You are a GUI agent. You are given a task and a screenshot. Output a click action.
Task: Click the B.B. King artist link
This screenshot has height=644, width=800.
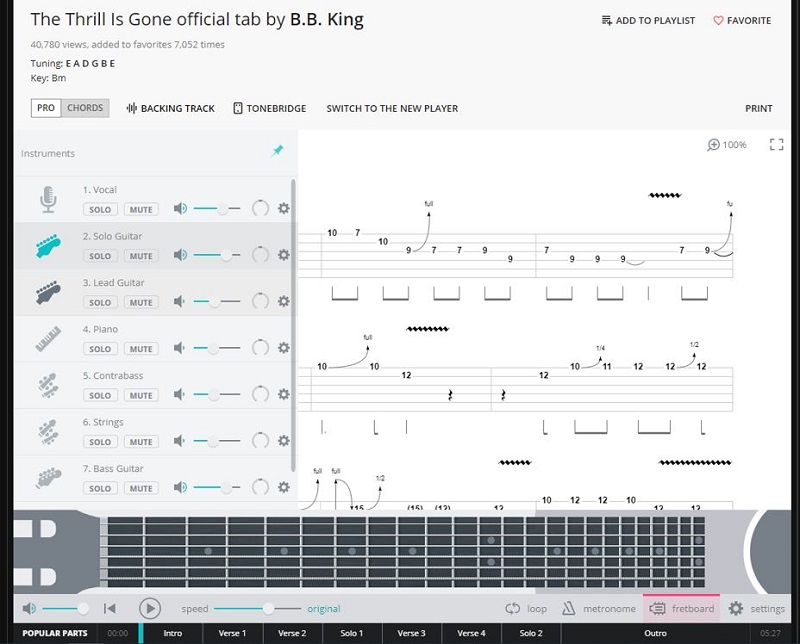click(x=327, y=19)
